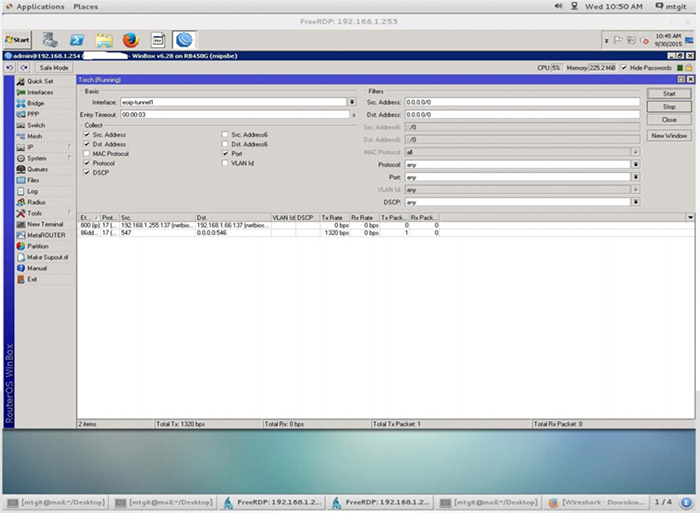Click the workspace switcher 1 / 4
This screenshot has width=700, height=513.
coord(663,502)
